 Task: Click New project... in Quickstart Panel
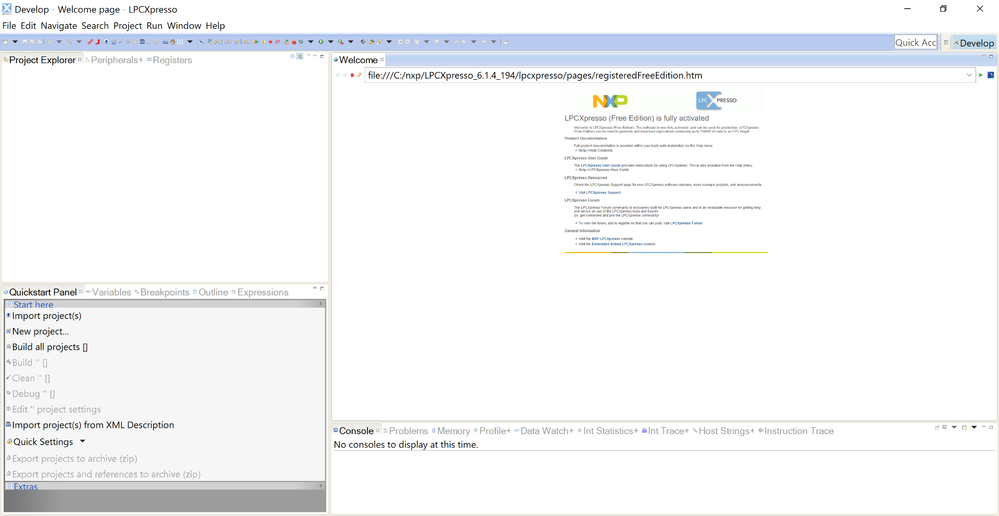pyautogui.click(x=41, y=331)
